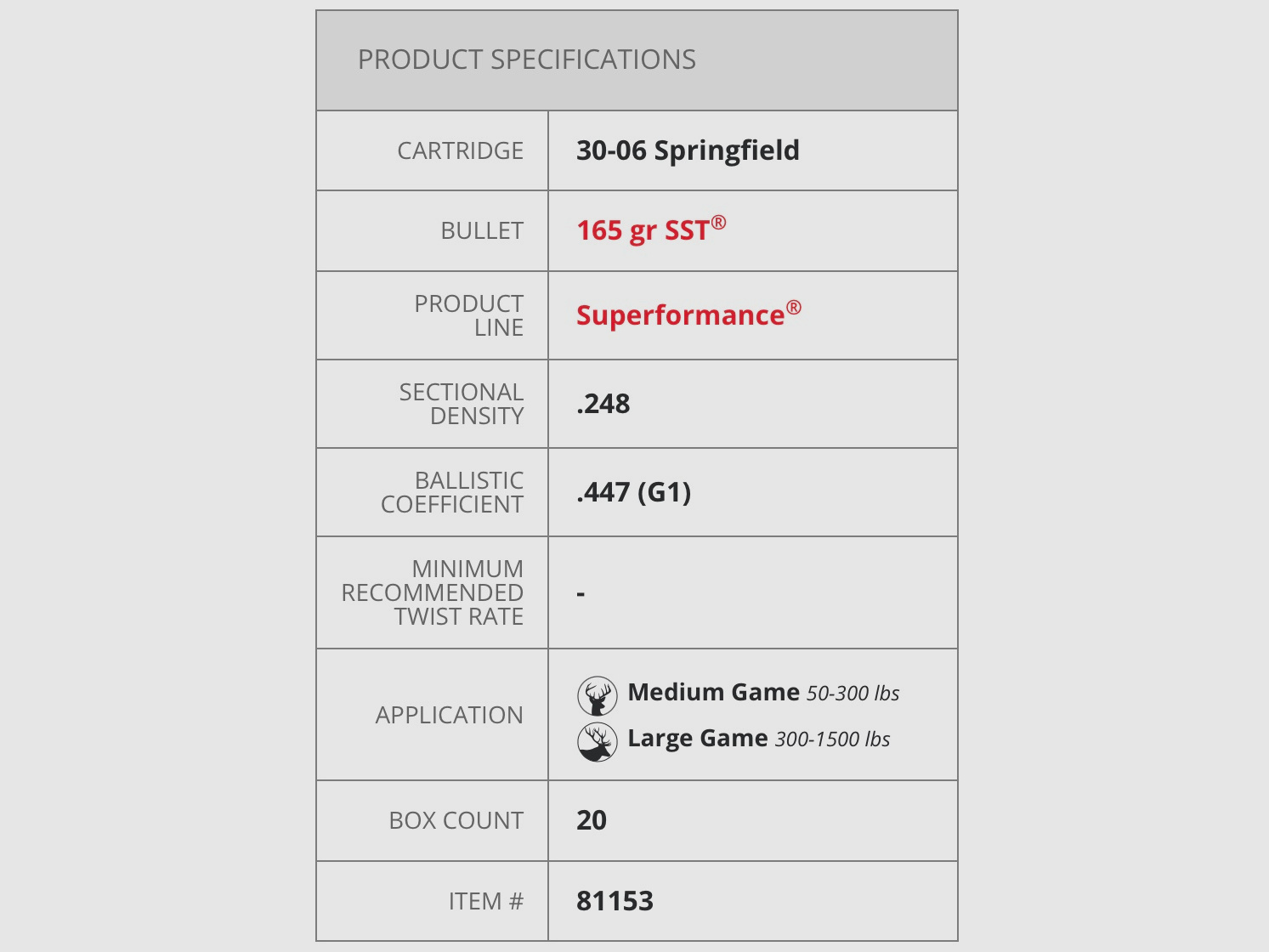1269x952 pixels.
Task: Click the Item # row label
Action: coord(485,901)
